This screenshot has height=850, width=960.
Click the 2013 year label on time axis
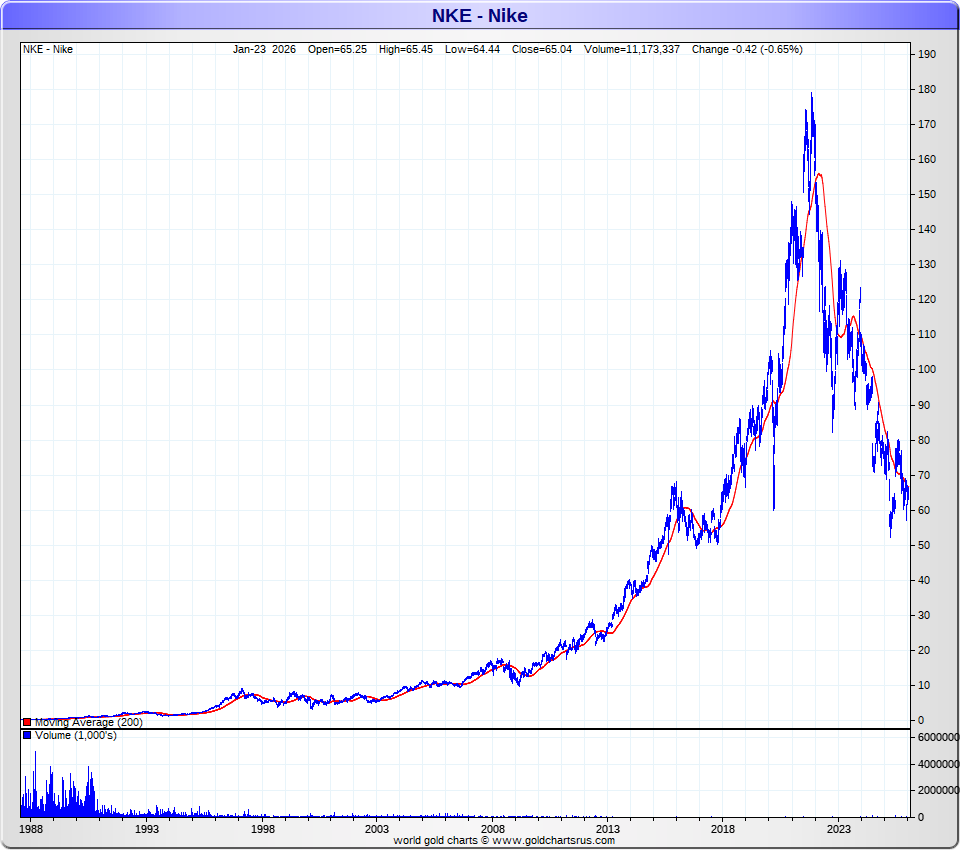coord(608,829)
